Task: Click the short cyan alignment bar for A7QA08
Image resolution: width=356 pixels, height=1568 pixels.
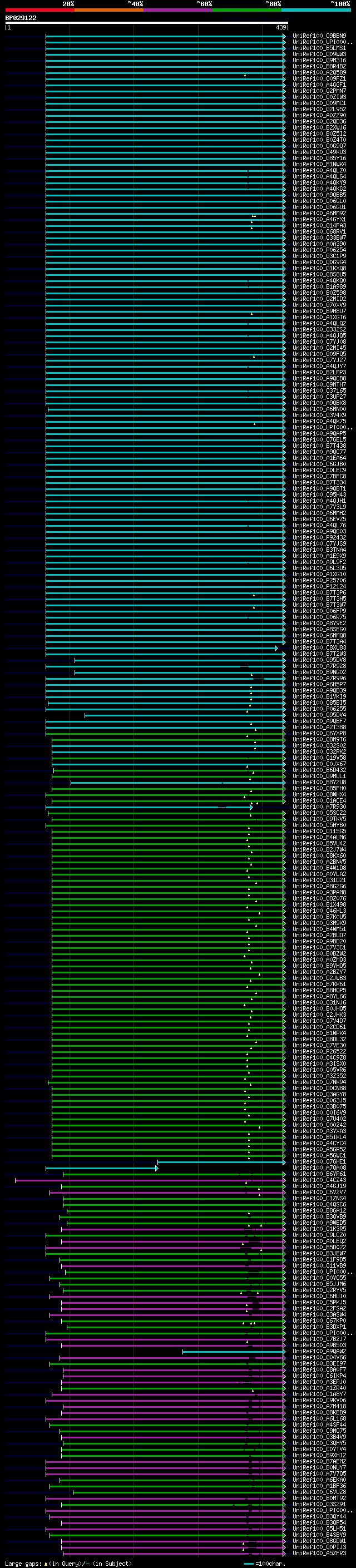Action: 102,1168
